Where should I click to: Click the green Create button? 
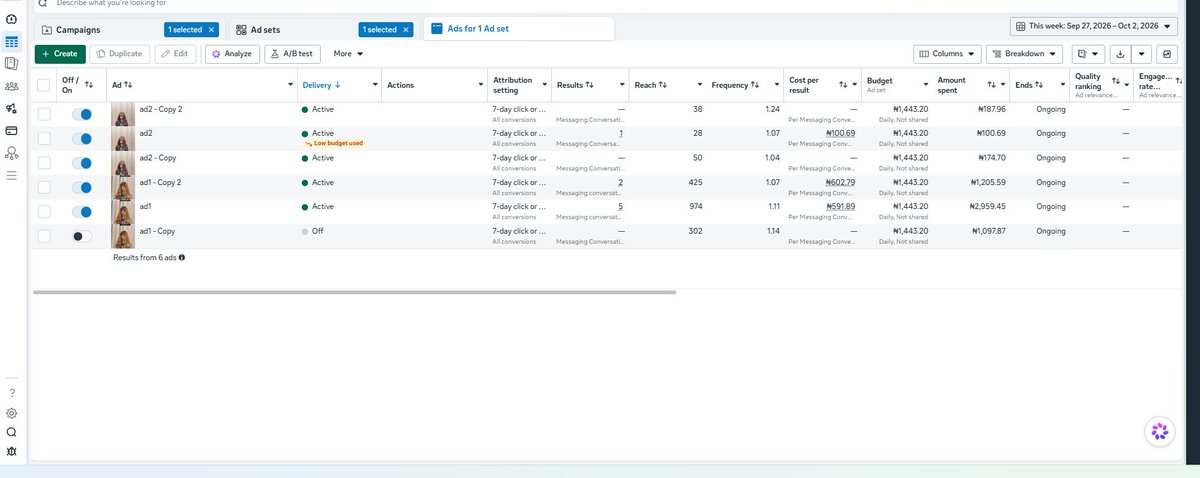60,53
